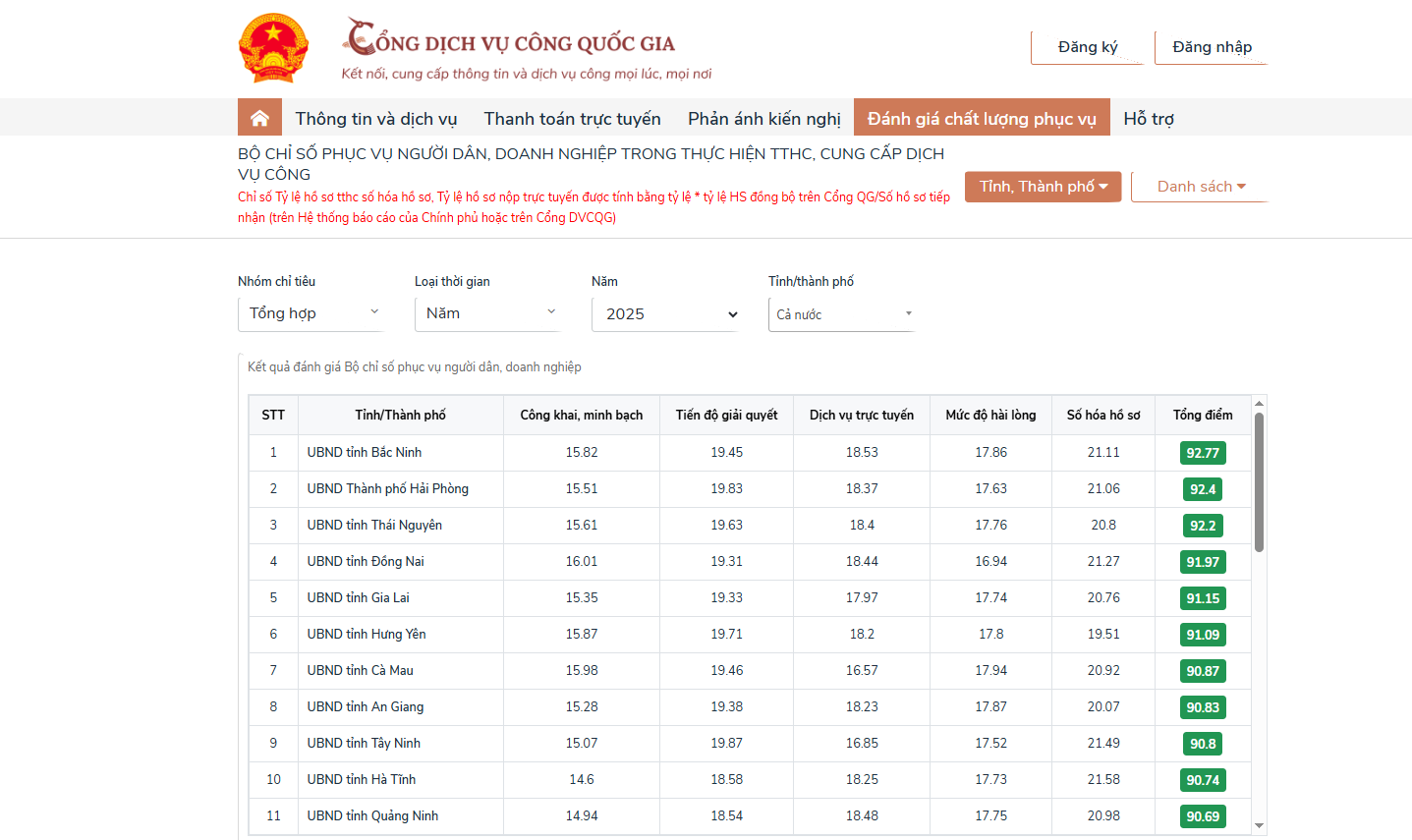Select UBND Thành phố Hải Phòng row

point(387,489)
